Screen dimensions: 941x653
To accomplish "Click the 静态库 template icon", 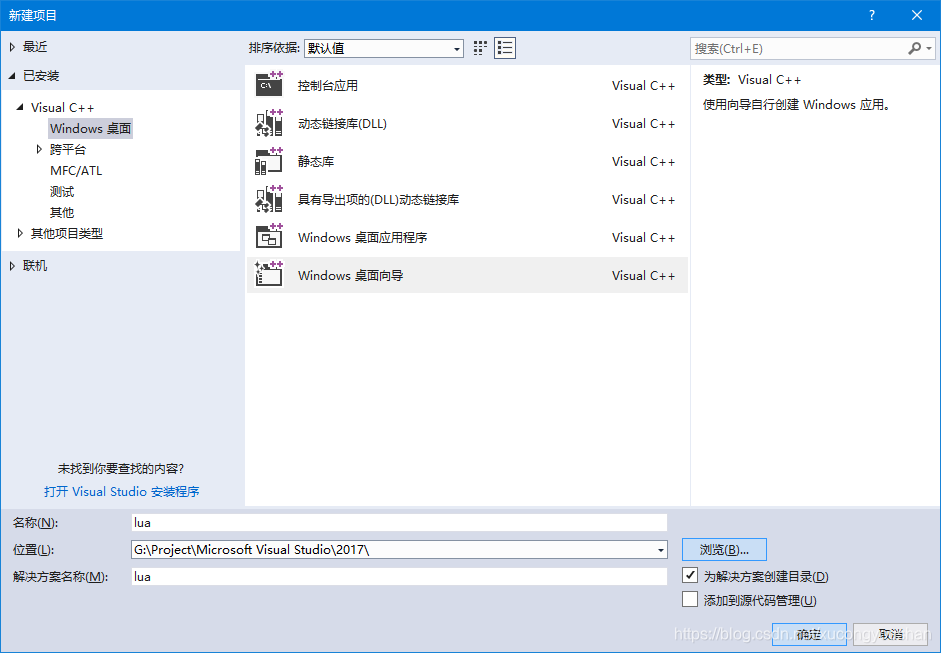I will (x=269, y=161).
